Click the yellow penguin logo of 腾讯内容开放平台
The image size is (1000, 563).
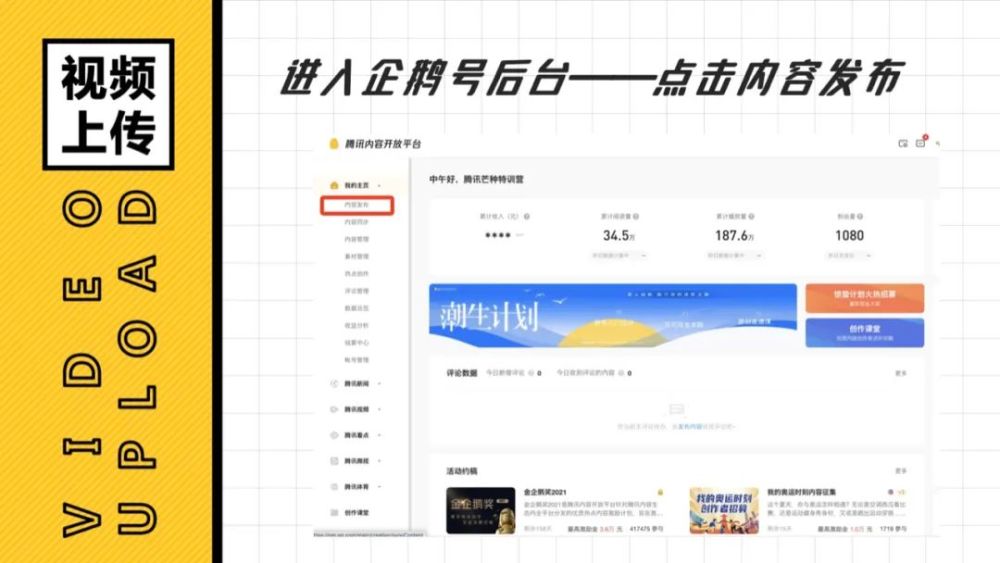pos(334,143)
